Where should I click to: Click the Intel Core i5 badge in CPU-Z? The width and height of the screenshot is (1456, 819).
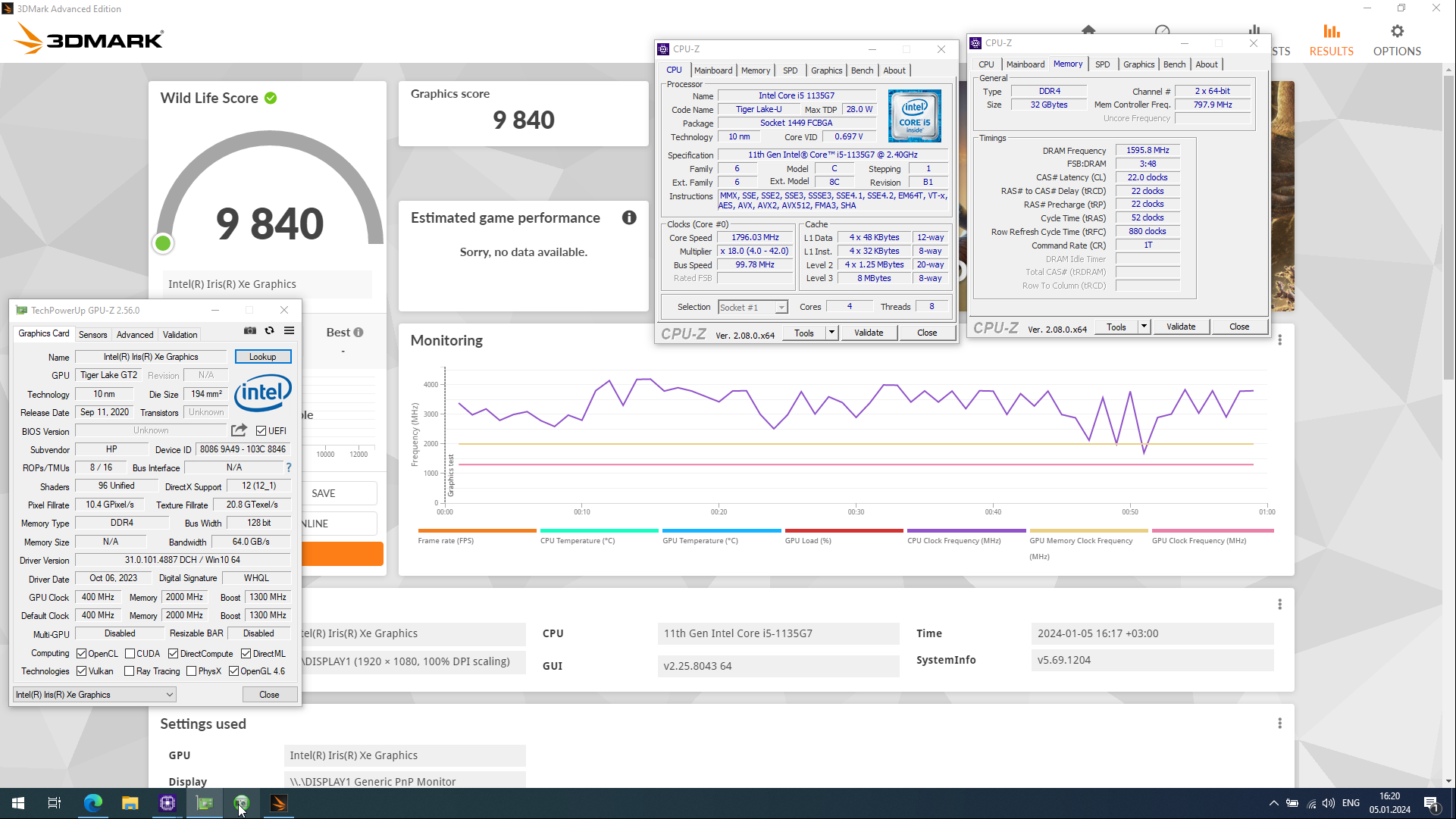[915, 116]
